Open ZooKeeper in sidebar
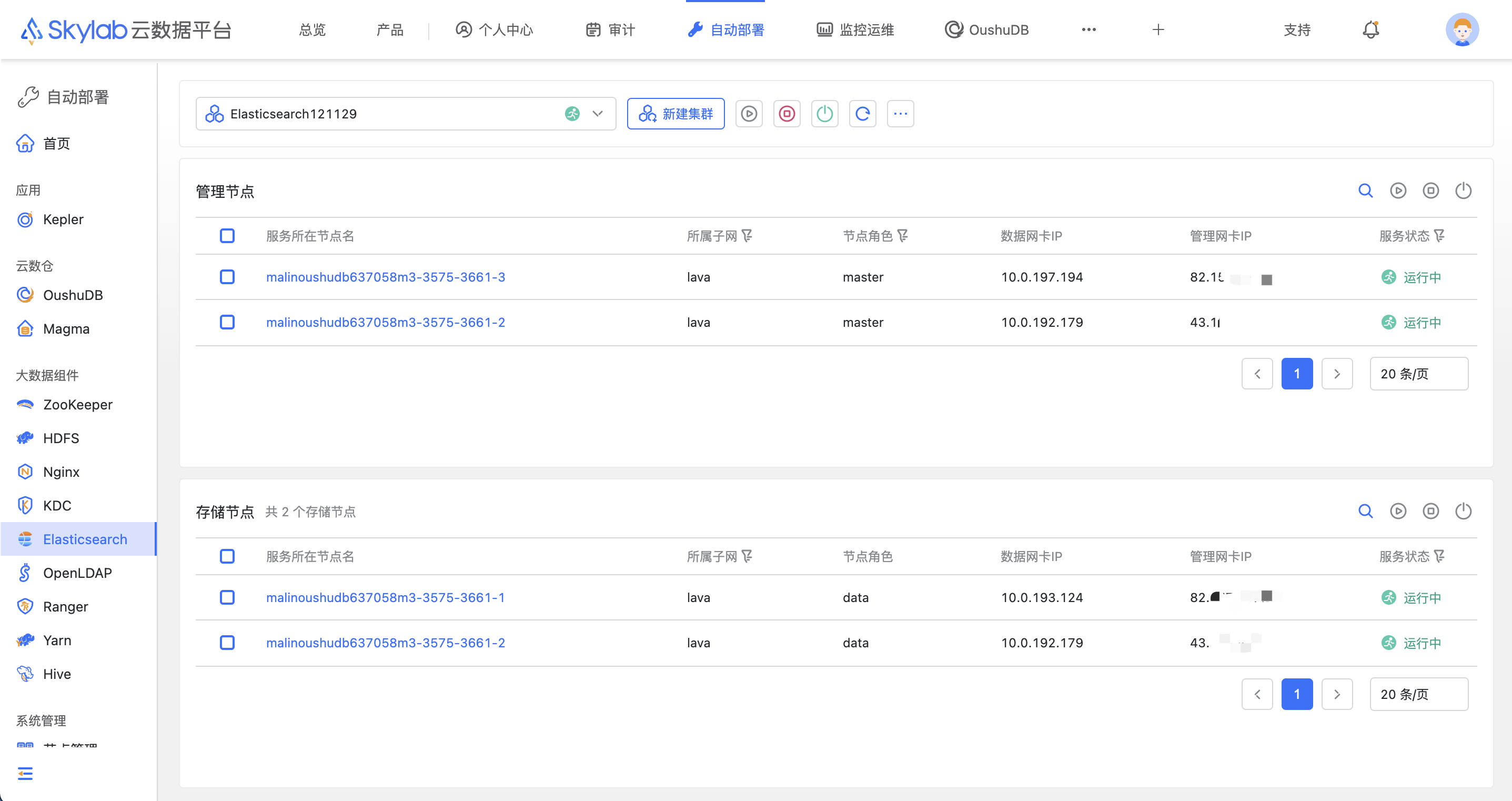The image size is (1512, 801). (x=79, y=405)
